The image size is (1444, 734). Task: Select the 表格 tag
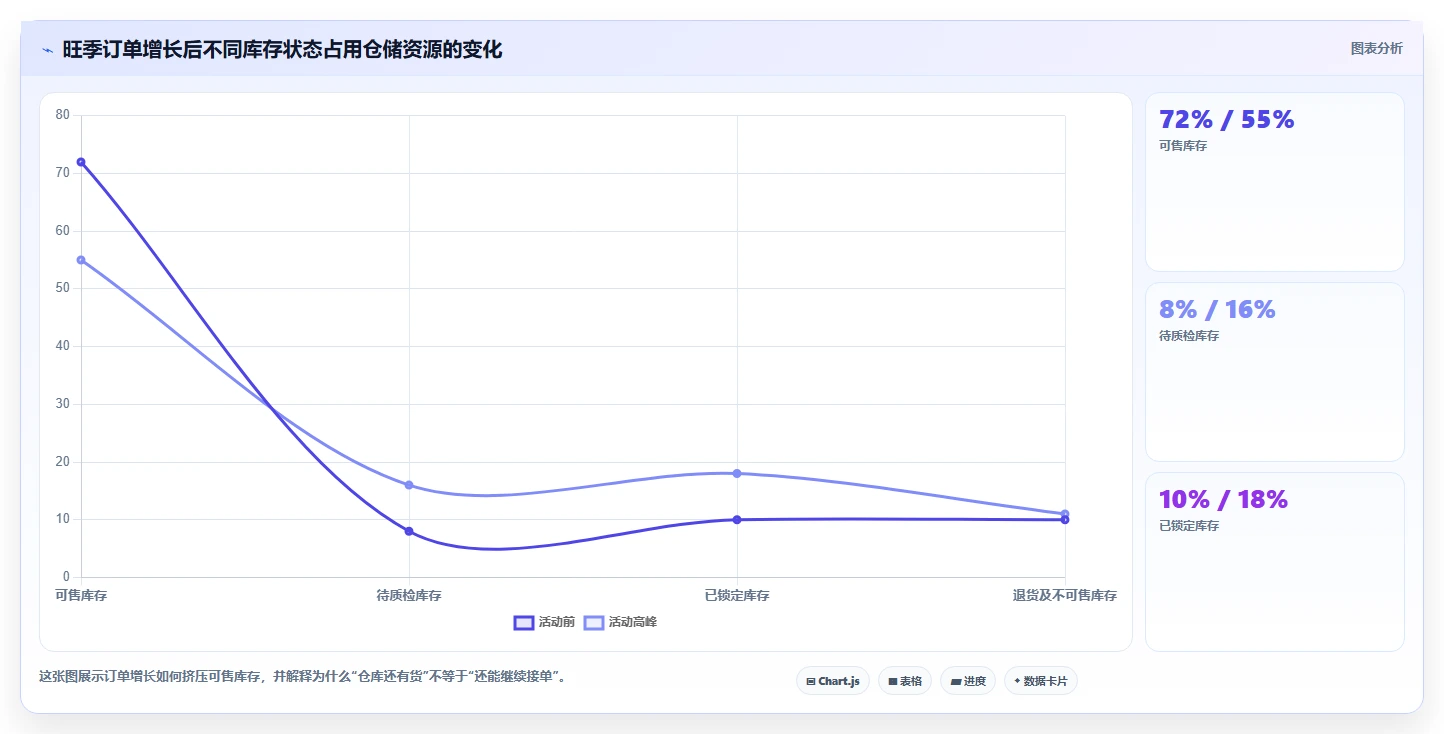point(905,681)
